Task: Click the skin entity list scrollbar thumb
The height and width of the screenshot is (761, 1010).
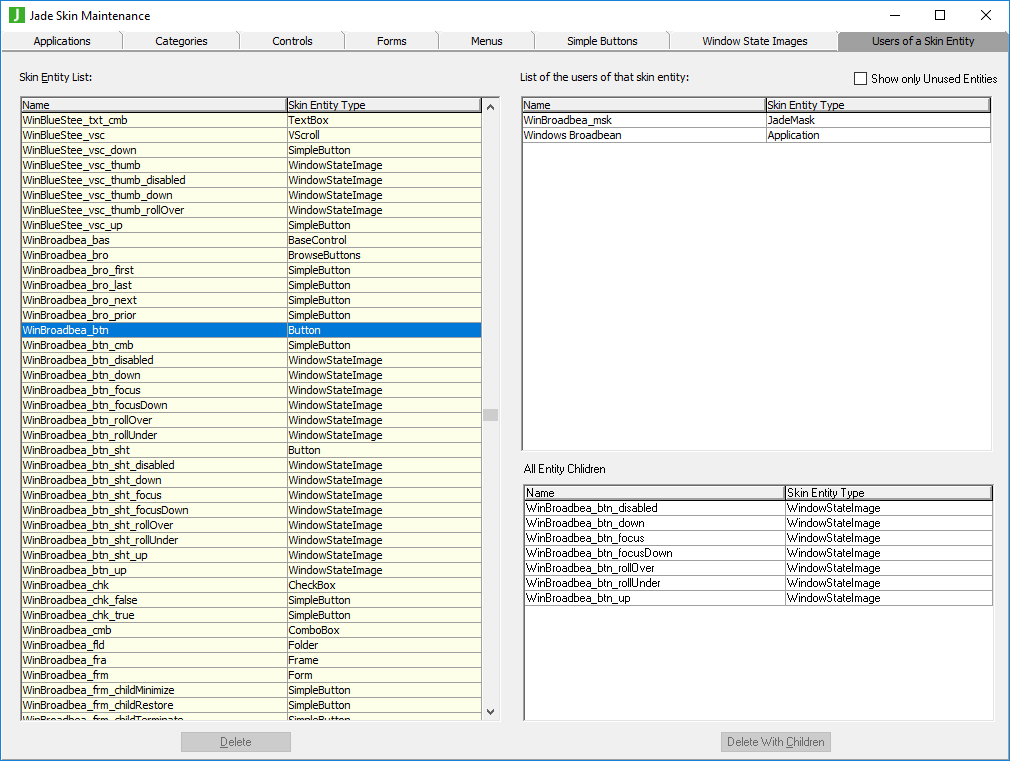Action: [490, 415]
